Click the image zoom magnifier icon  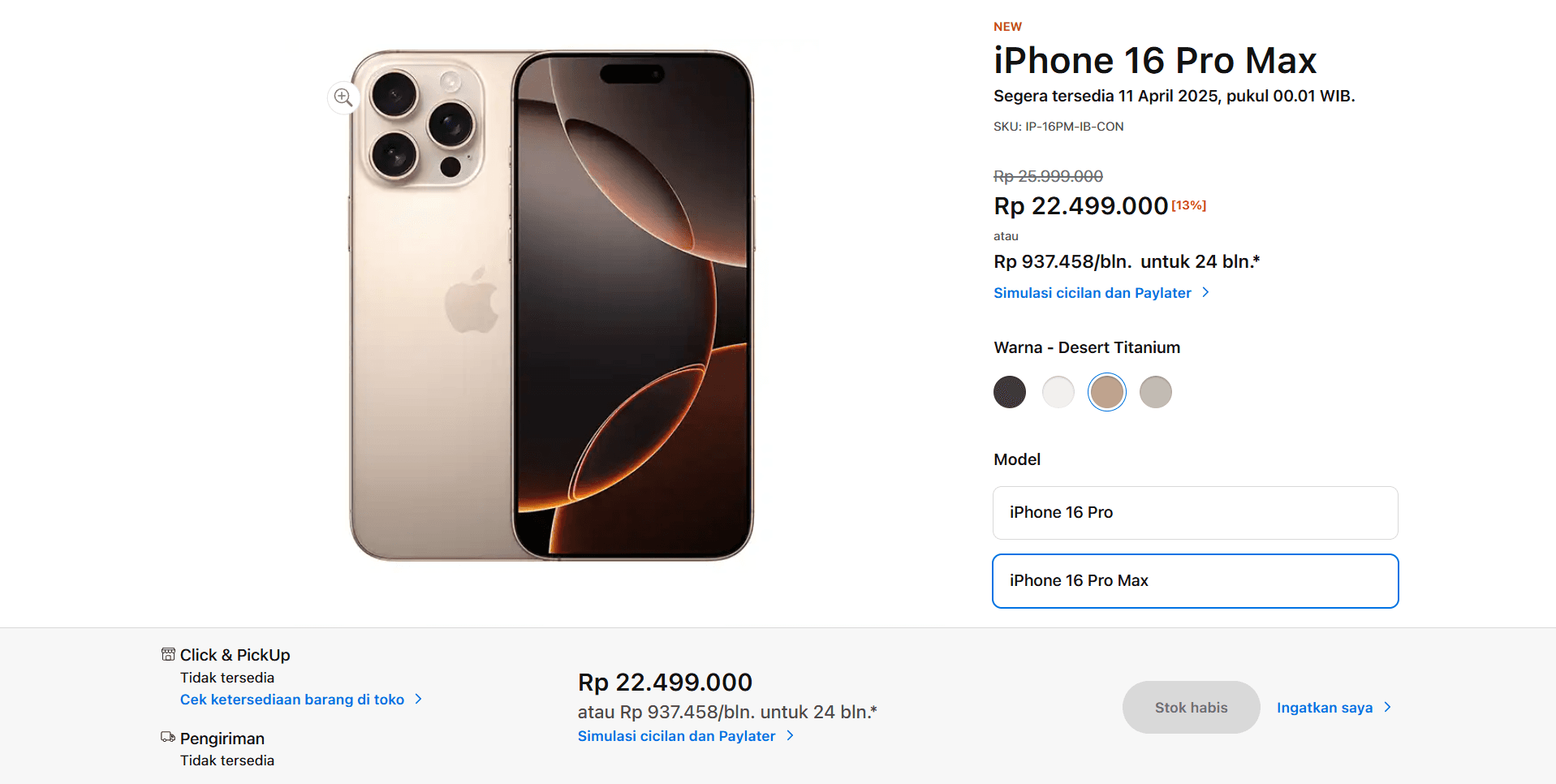[343, 97]
